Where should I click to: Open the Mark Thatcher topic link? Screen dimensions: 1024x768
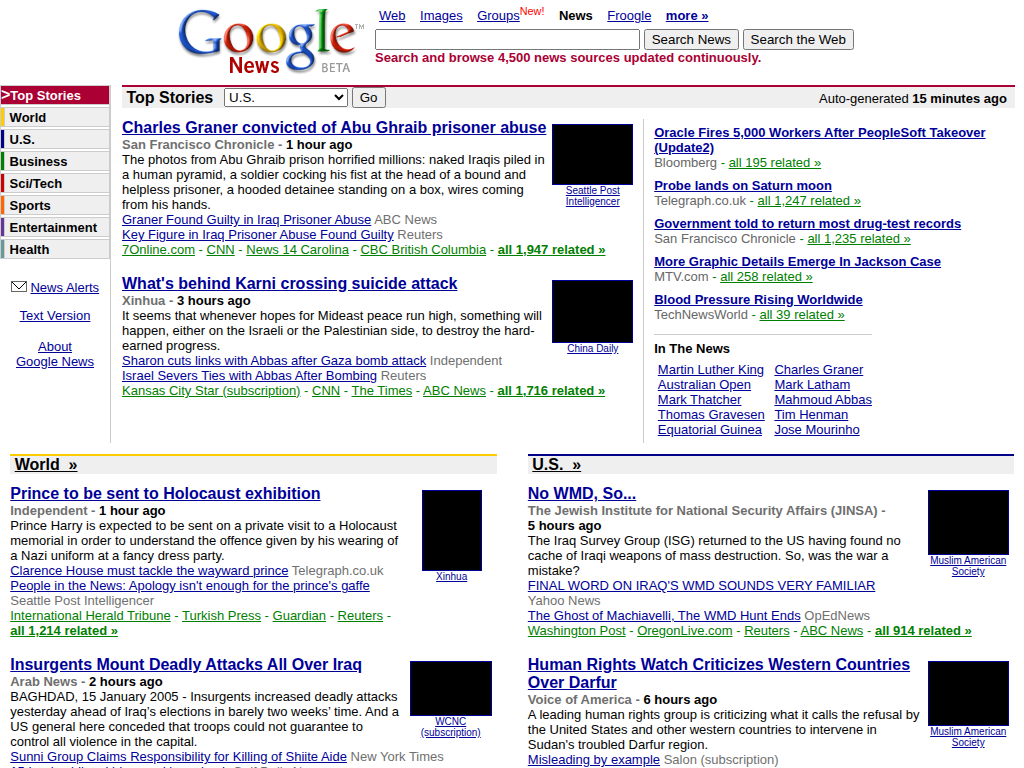click(x=699, y=400)
